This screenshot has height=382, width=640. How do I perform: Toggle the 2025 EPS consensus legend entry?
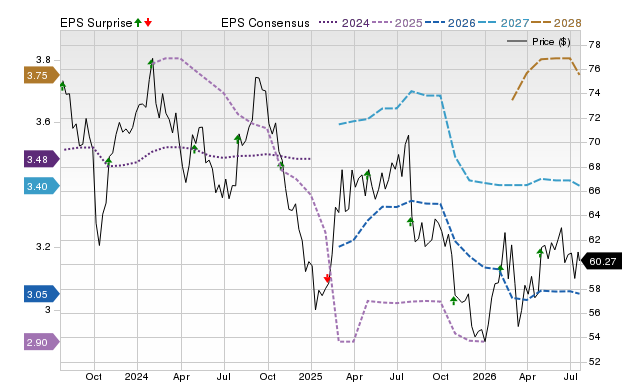tap(397, 23)
